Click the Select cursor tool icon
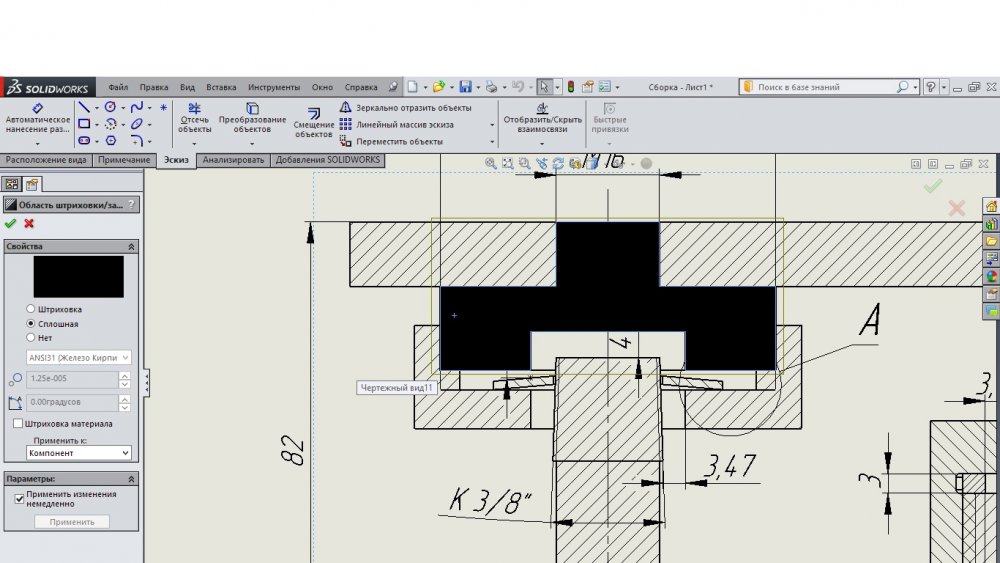This screenshot has height=563, width=1000. click(x=543, y=87)
